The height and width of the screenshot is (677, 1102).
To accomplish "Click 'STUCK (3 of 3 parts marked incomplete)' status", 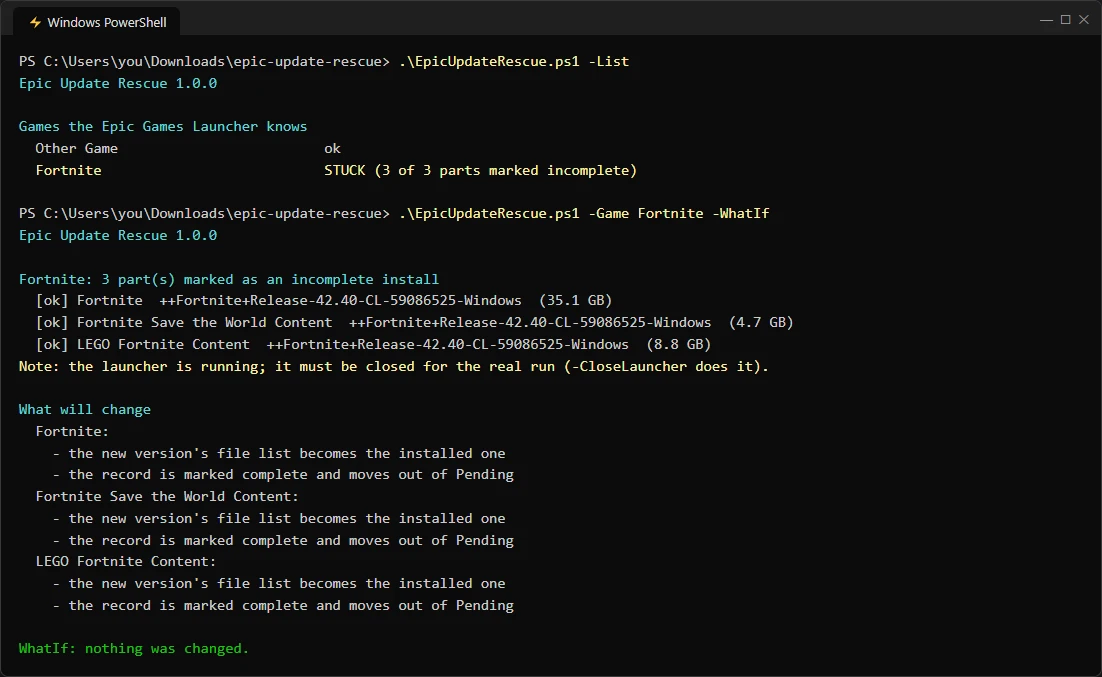I will click(x=481, y=170).
